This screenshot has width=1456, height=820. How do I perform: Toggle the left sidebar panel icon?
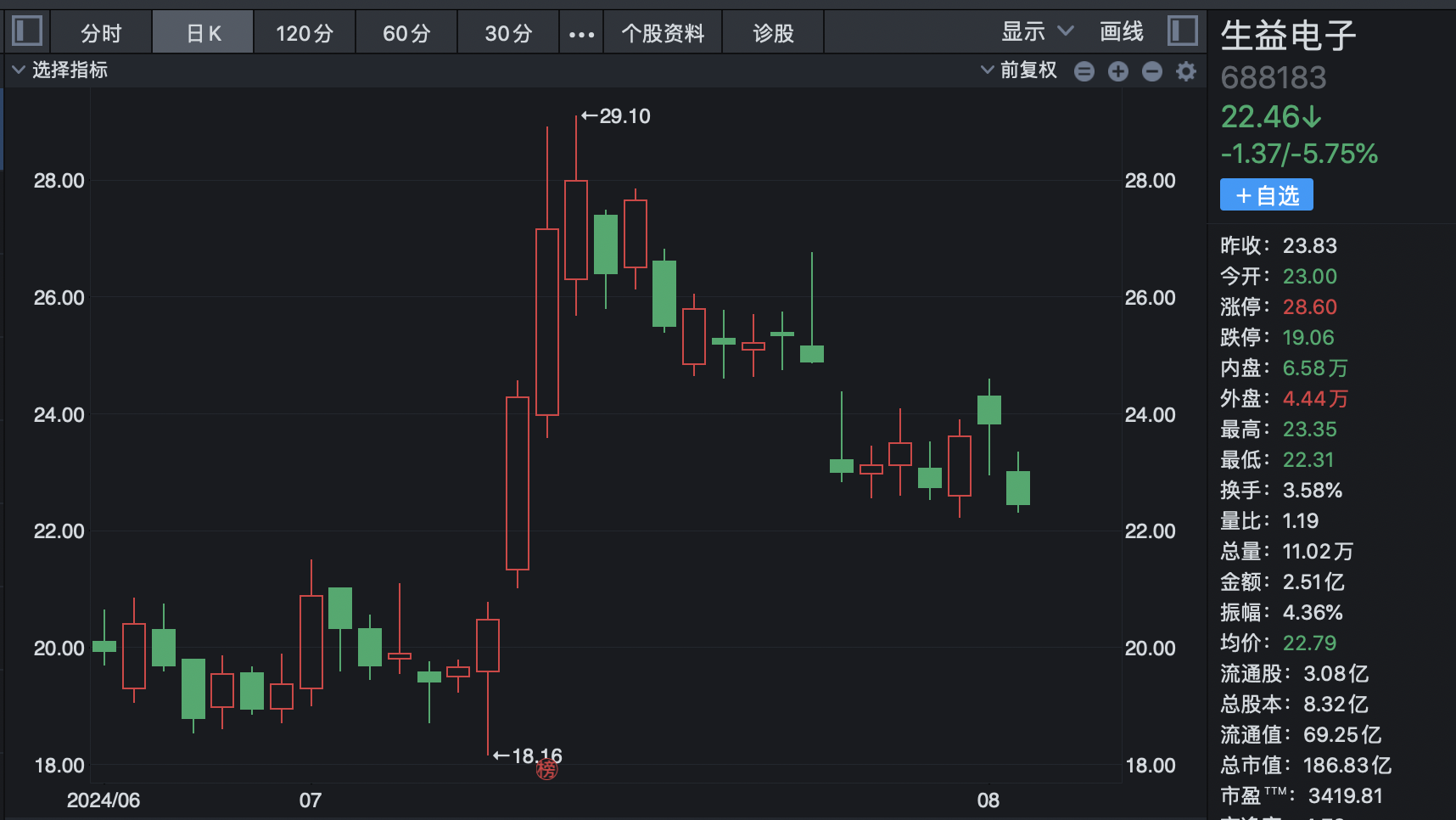click(27, 31)
